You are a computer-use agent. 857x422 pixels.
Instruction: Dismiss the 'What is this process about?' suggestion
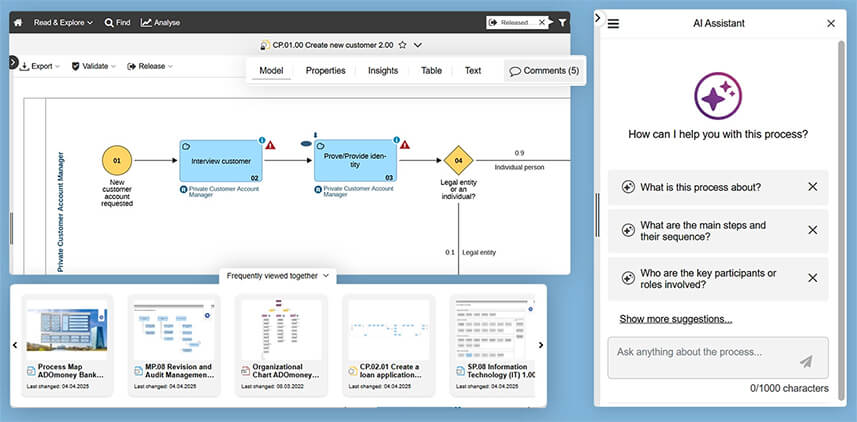812,187
